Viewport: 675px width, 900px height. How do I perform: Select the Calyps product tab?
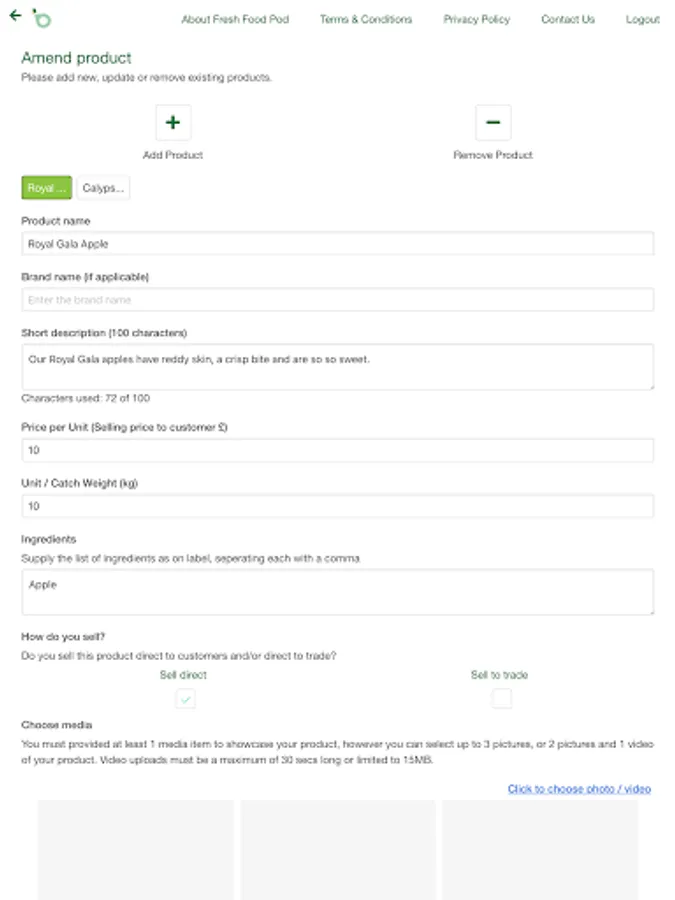(x=103, y=188)
